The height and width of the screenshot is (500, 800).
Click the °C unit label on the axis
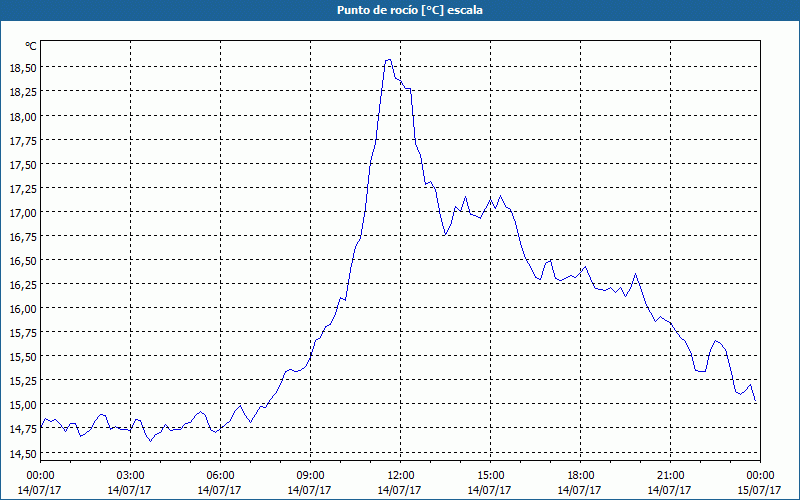click(31, 46)
